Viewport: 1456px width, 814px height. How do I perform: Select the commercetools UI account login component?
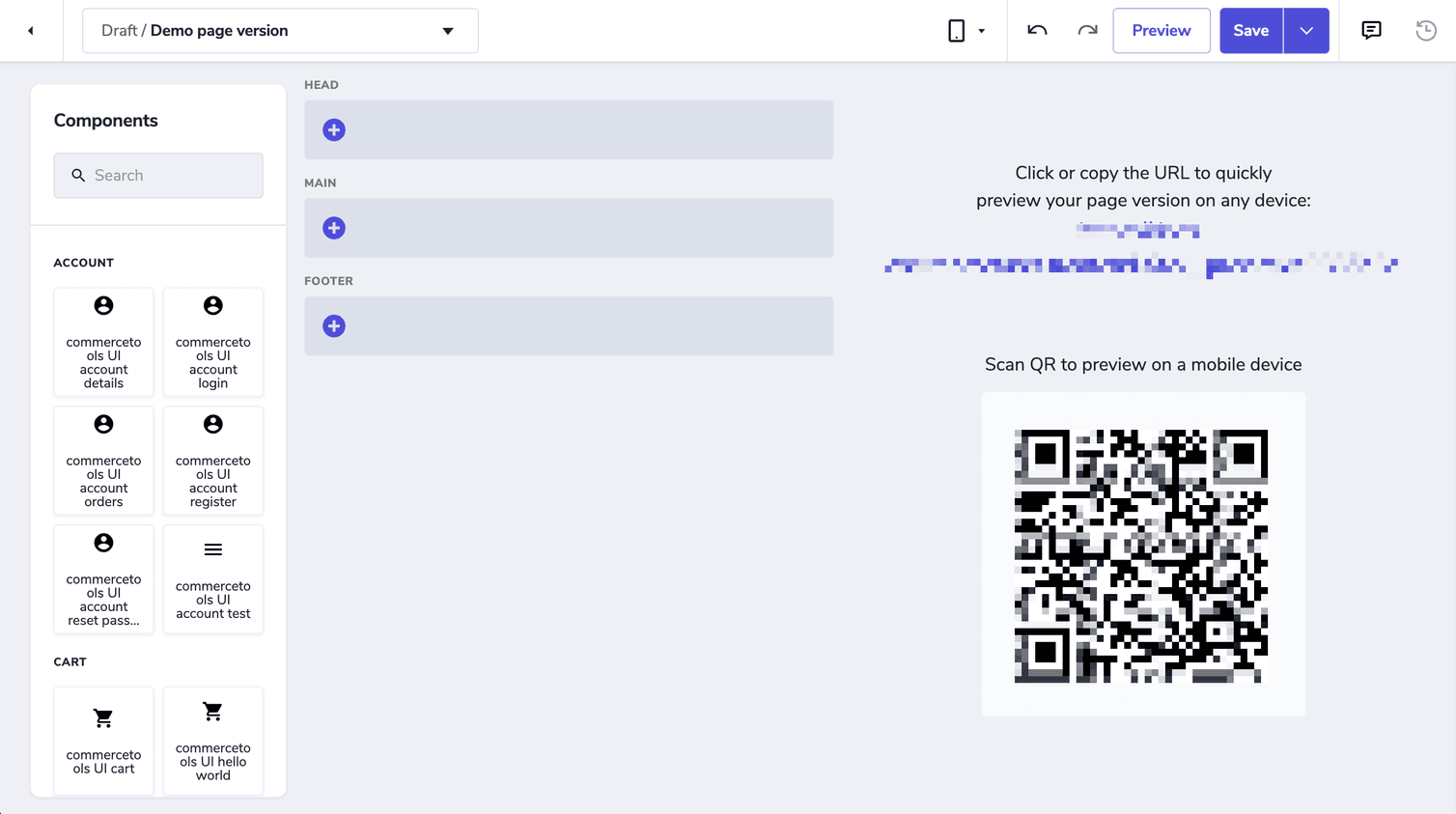pyautogui.click(x=212, y=342)
